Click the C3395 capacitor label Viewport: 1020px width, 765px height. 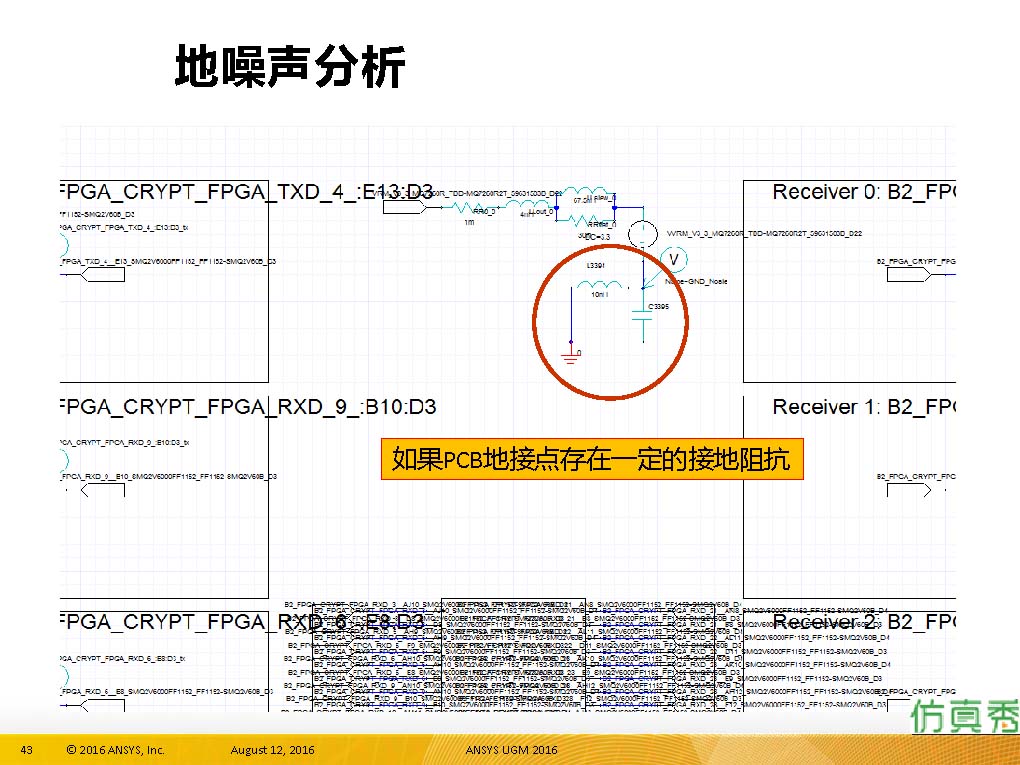658,306
